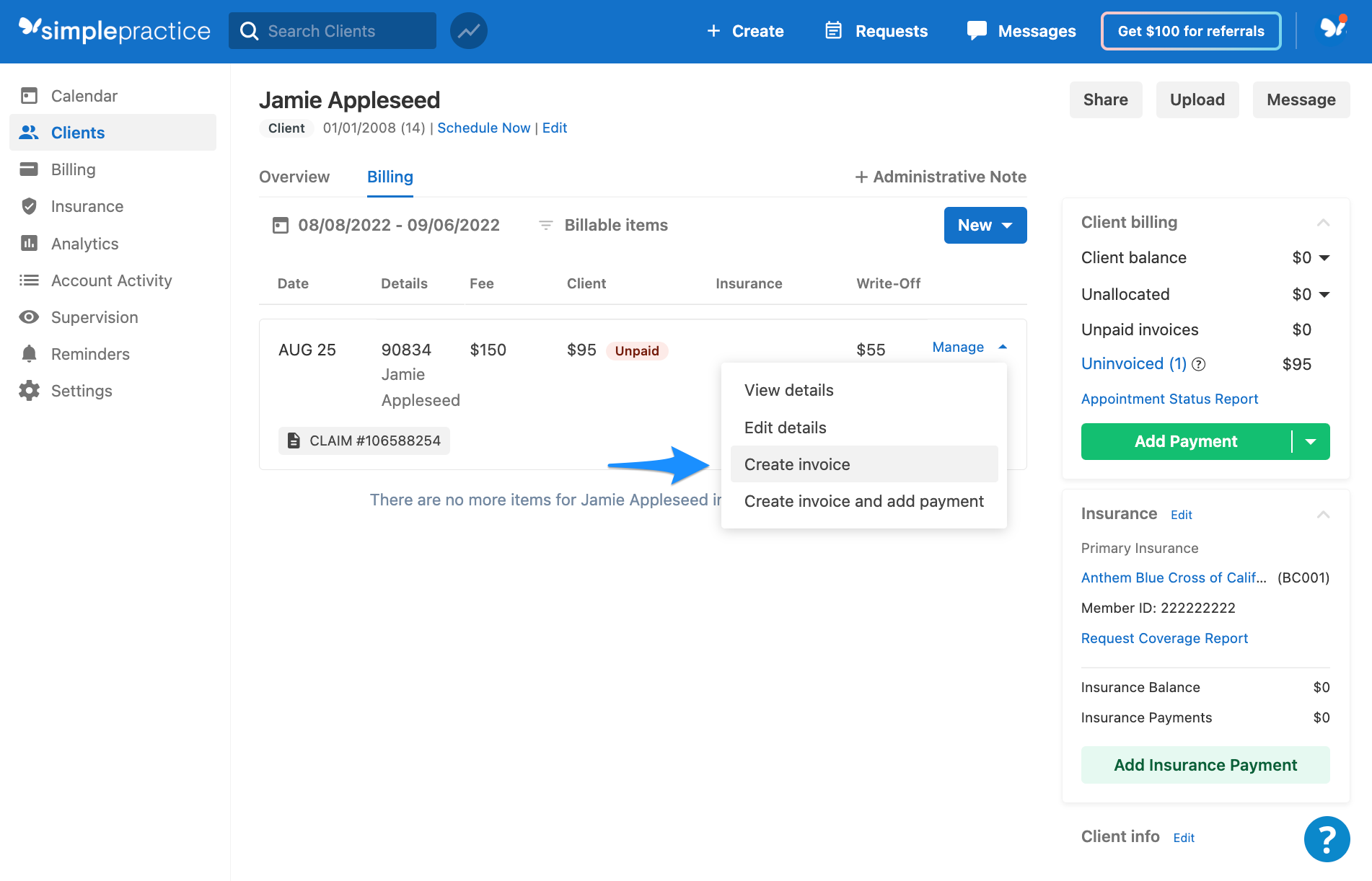This screenshot has height=881, width=1372.
Task: Select View details from menu
Action: click(x=864, y=390)
